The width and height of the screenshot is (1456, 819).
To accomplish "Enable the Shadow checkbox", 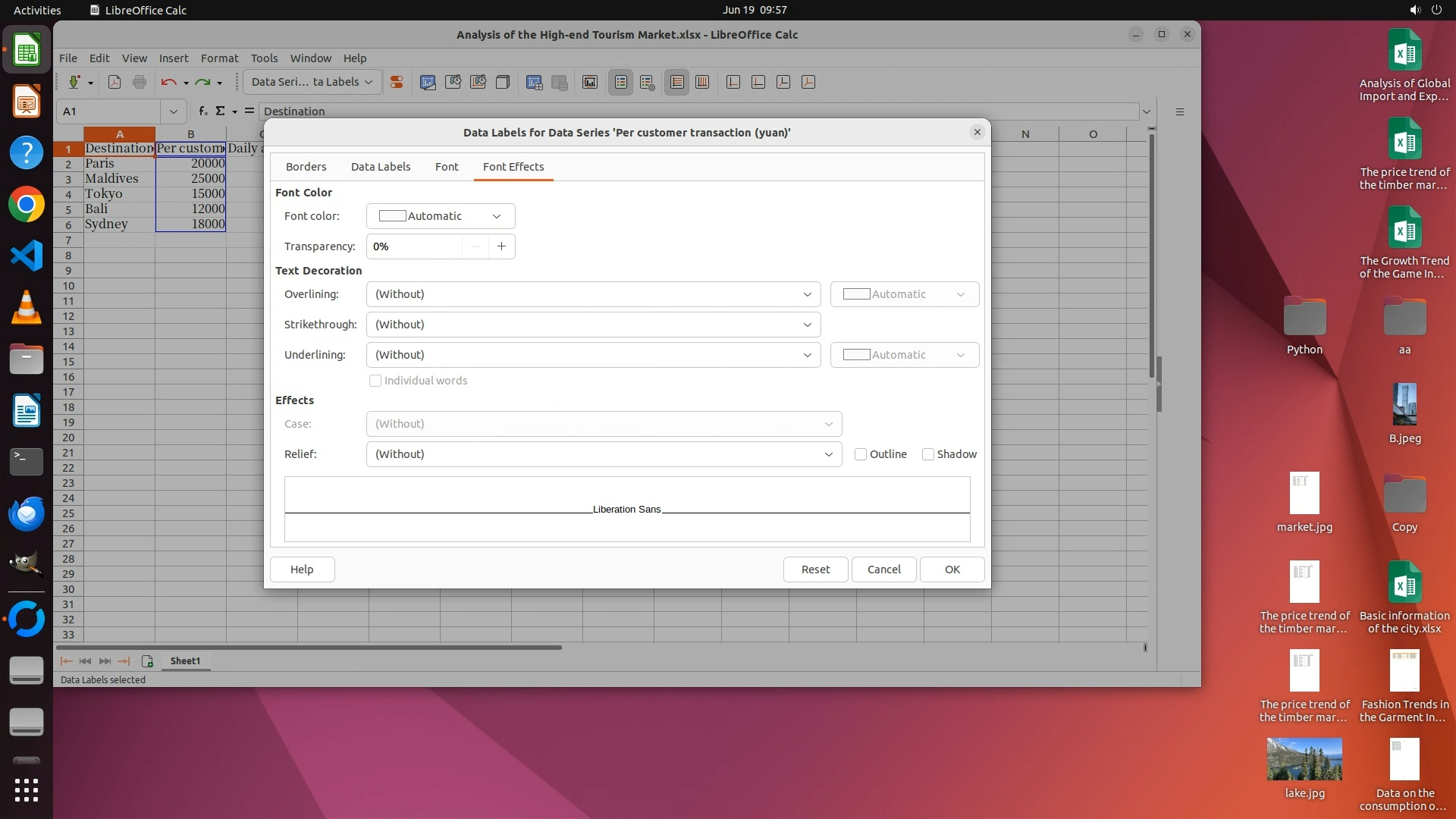I will tap(928, 454).
